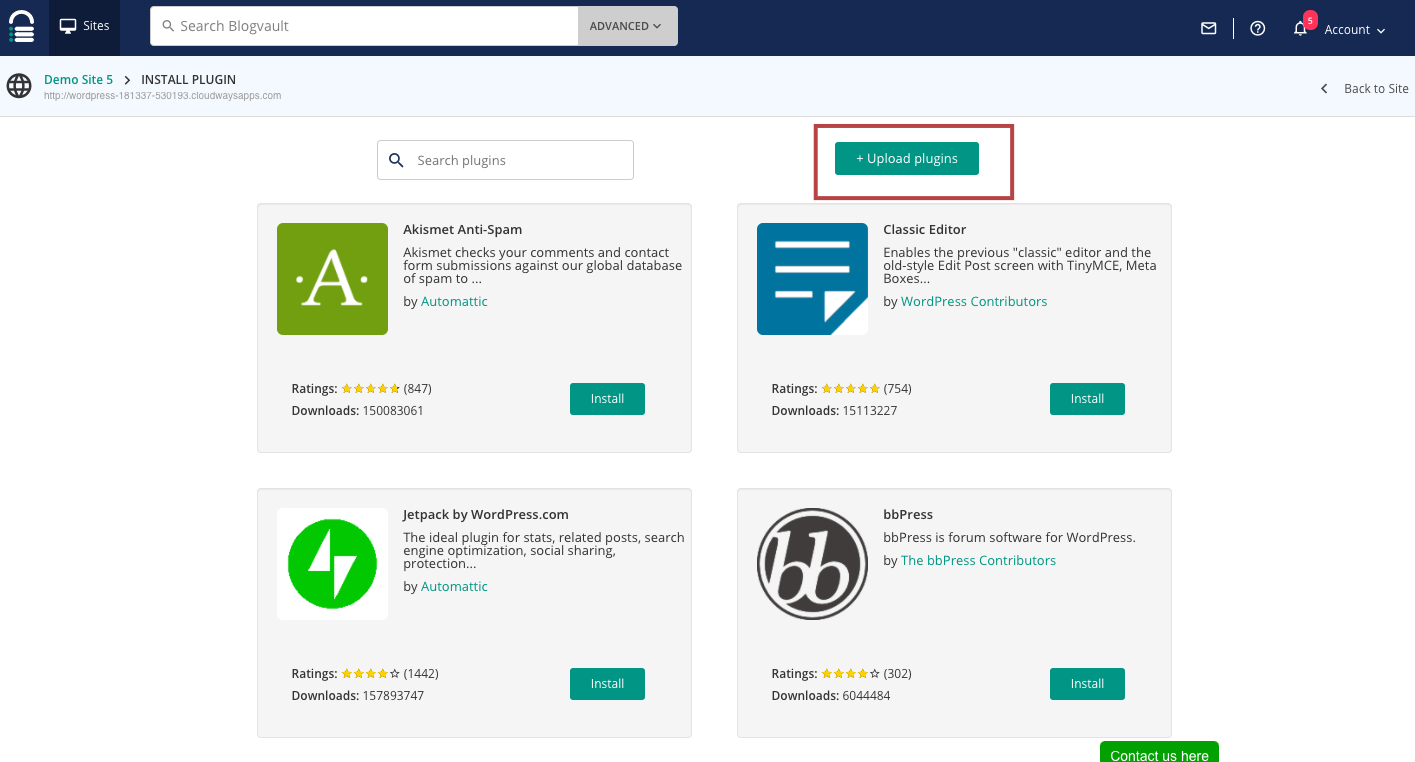1415x762 pixels.
Task: Click the Classic Editor title
Action: [x=925, y=229]
